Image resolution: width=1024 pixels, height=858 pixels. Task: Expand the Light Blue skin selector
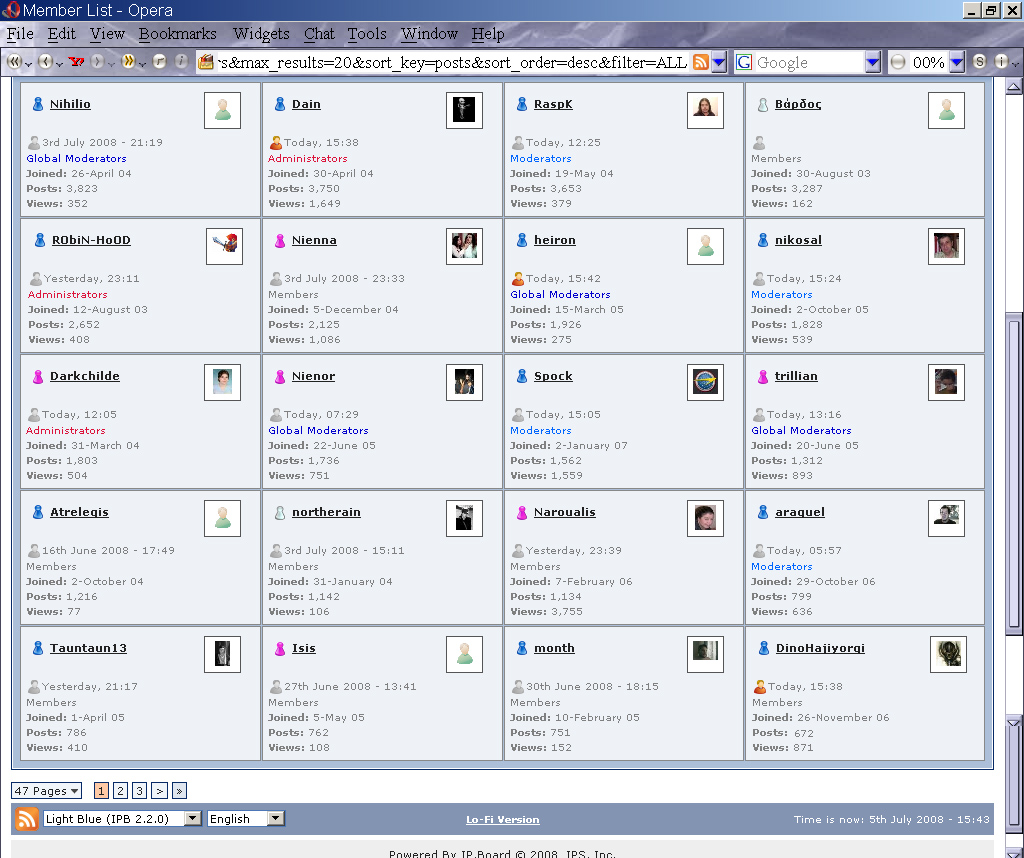[122, 819]
